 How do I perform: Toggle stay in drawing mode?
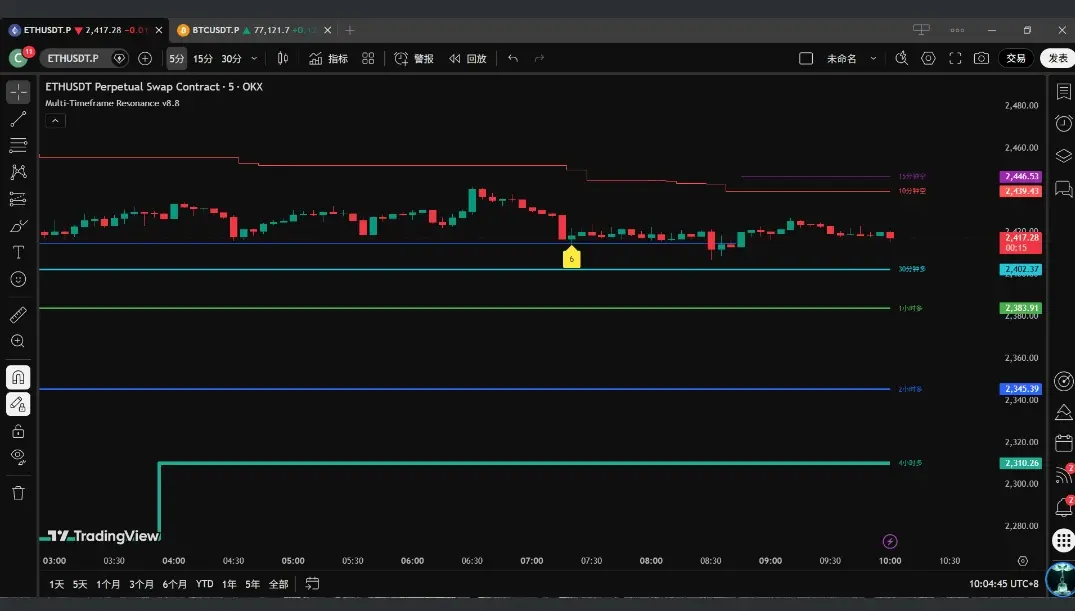click(x=19, y=405)
